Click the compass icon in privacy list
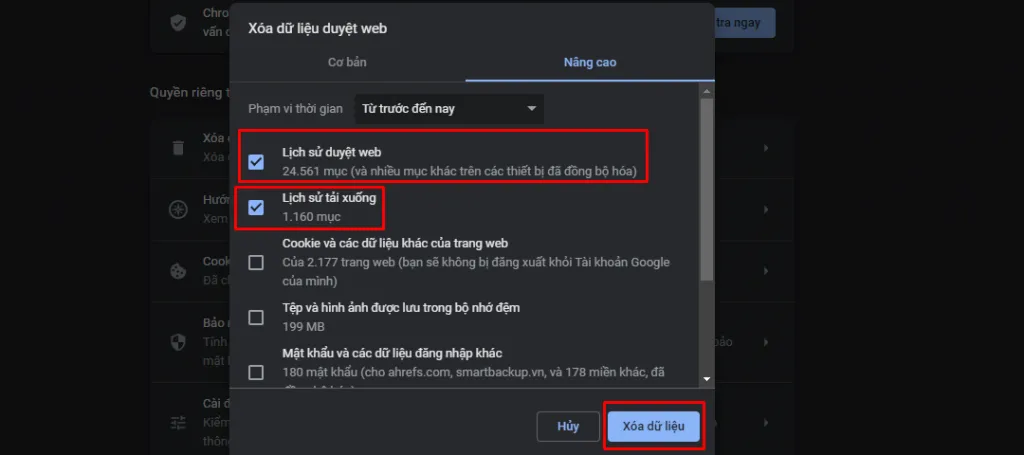Viewport: 1024px width, 455px height. pos(178,210)
